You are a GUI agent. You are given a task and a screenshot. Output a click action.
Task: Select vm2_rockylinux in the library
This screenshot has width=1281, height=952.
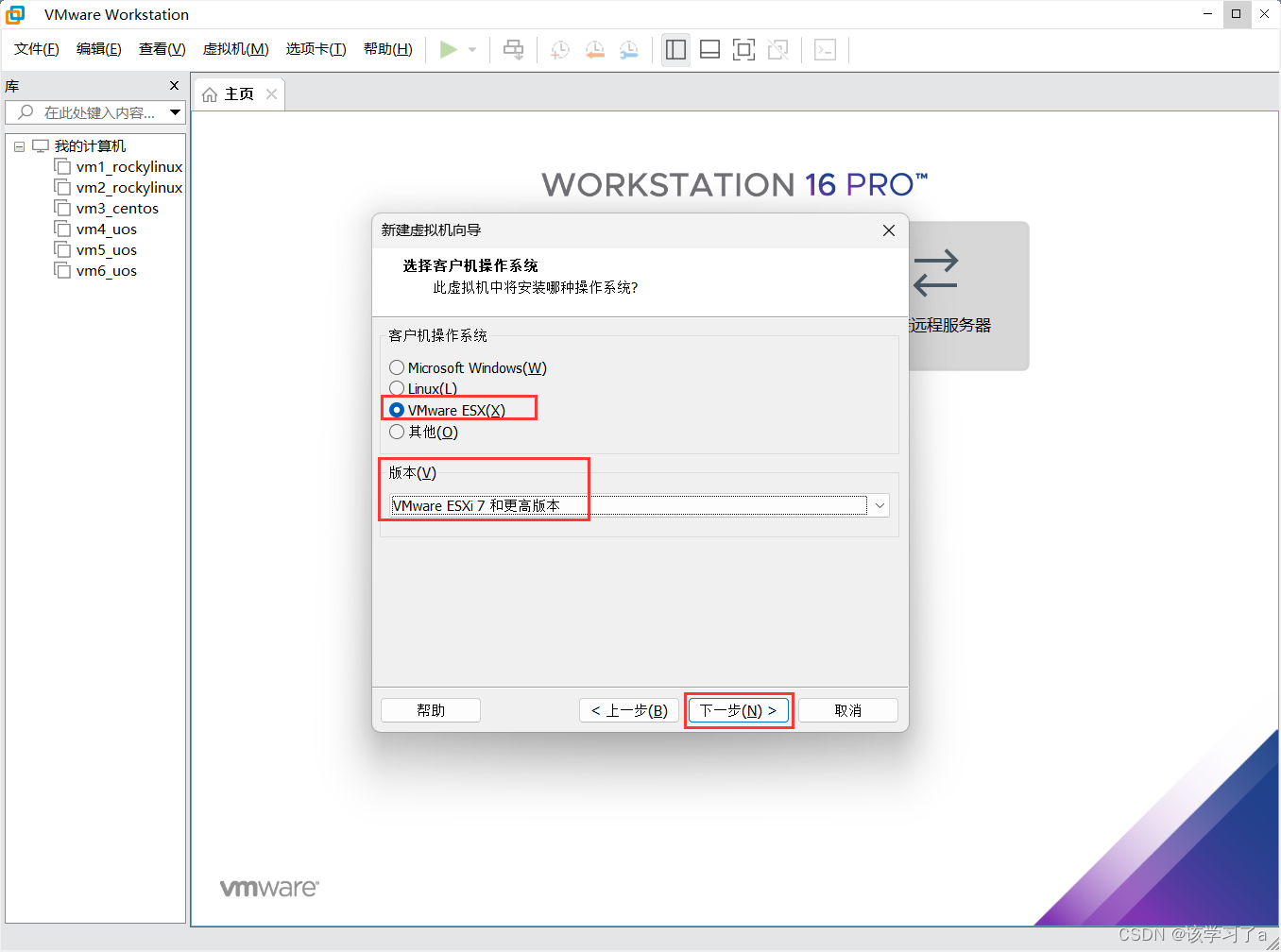click(129, 188)
